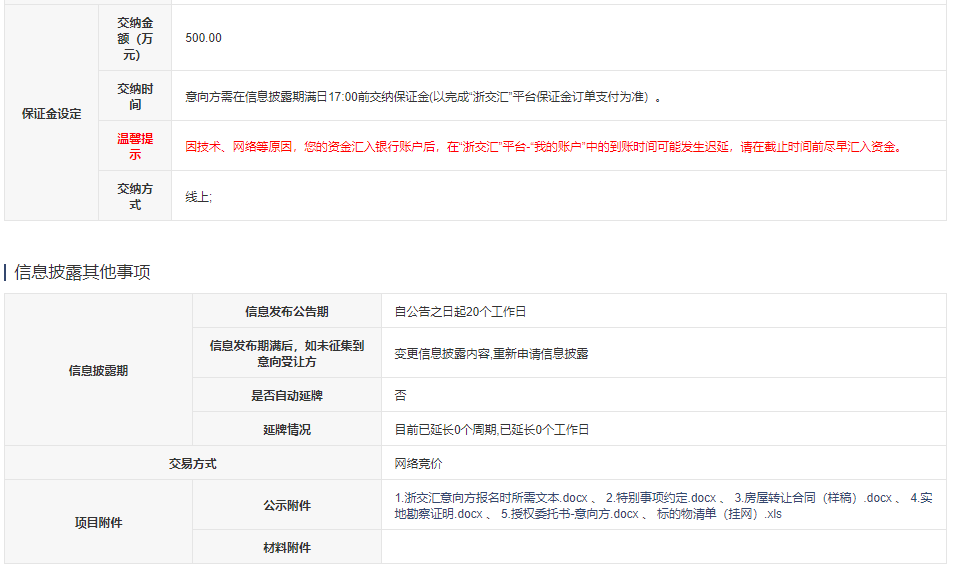This screenshot has width=965, height=572.
Task: Click the 网络竞价 transaction method value
Action: click(418, 463)
